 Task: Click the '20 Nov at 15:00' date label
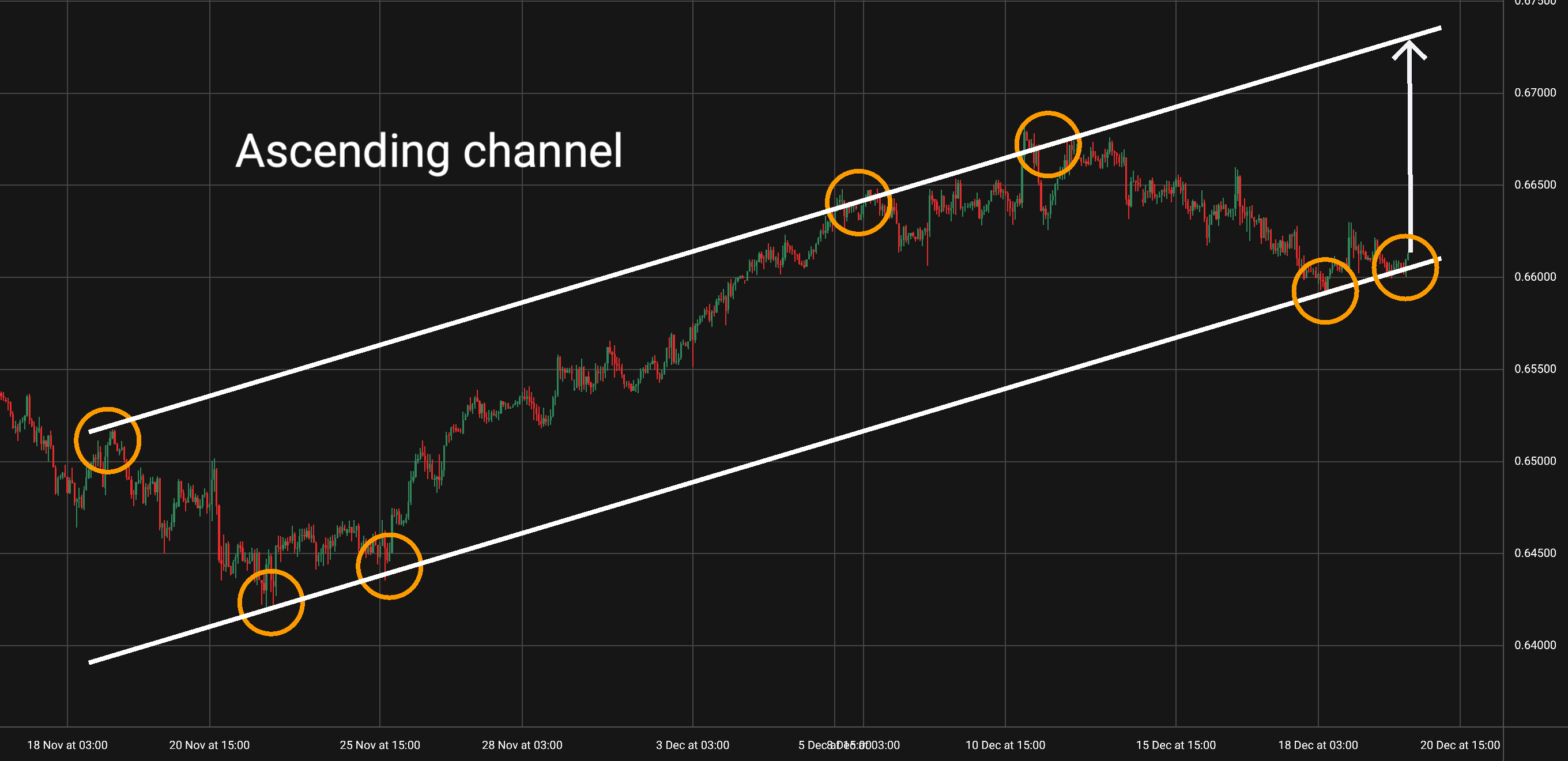click(209, 744)
